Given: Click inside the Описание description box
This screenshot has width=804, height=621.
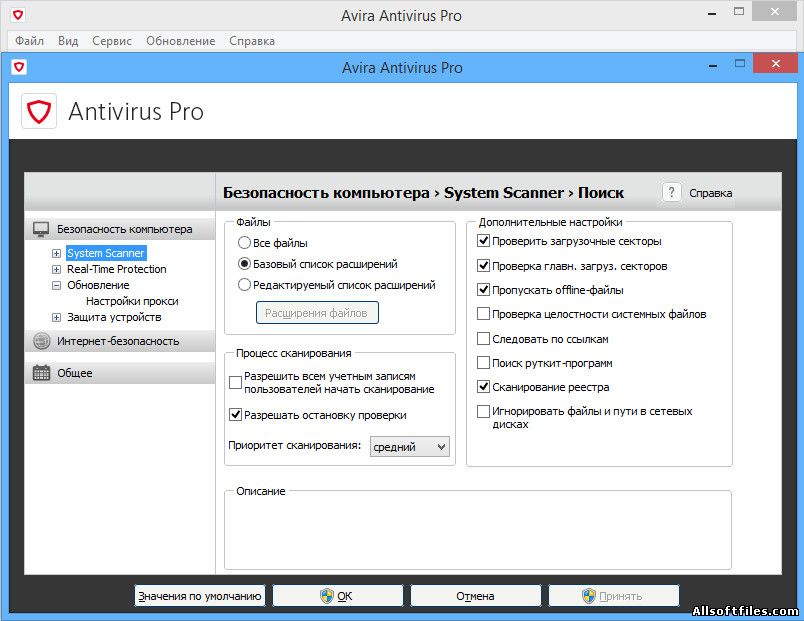Looking at the screenshot, I should [x=478, y=532].
